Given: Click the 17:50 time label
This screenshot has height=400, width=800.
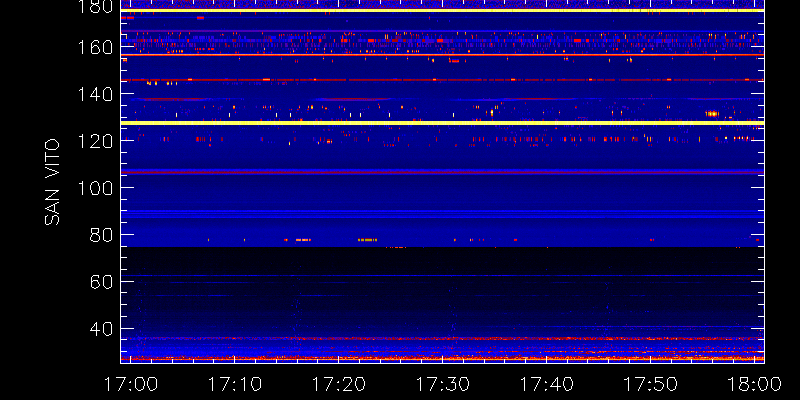Looking at the screenshot, I should coord(651,384).
